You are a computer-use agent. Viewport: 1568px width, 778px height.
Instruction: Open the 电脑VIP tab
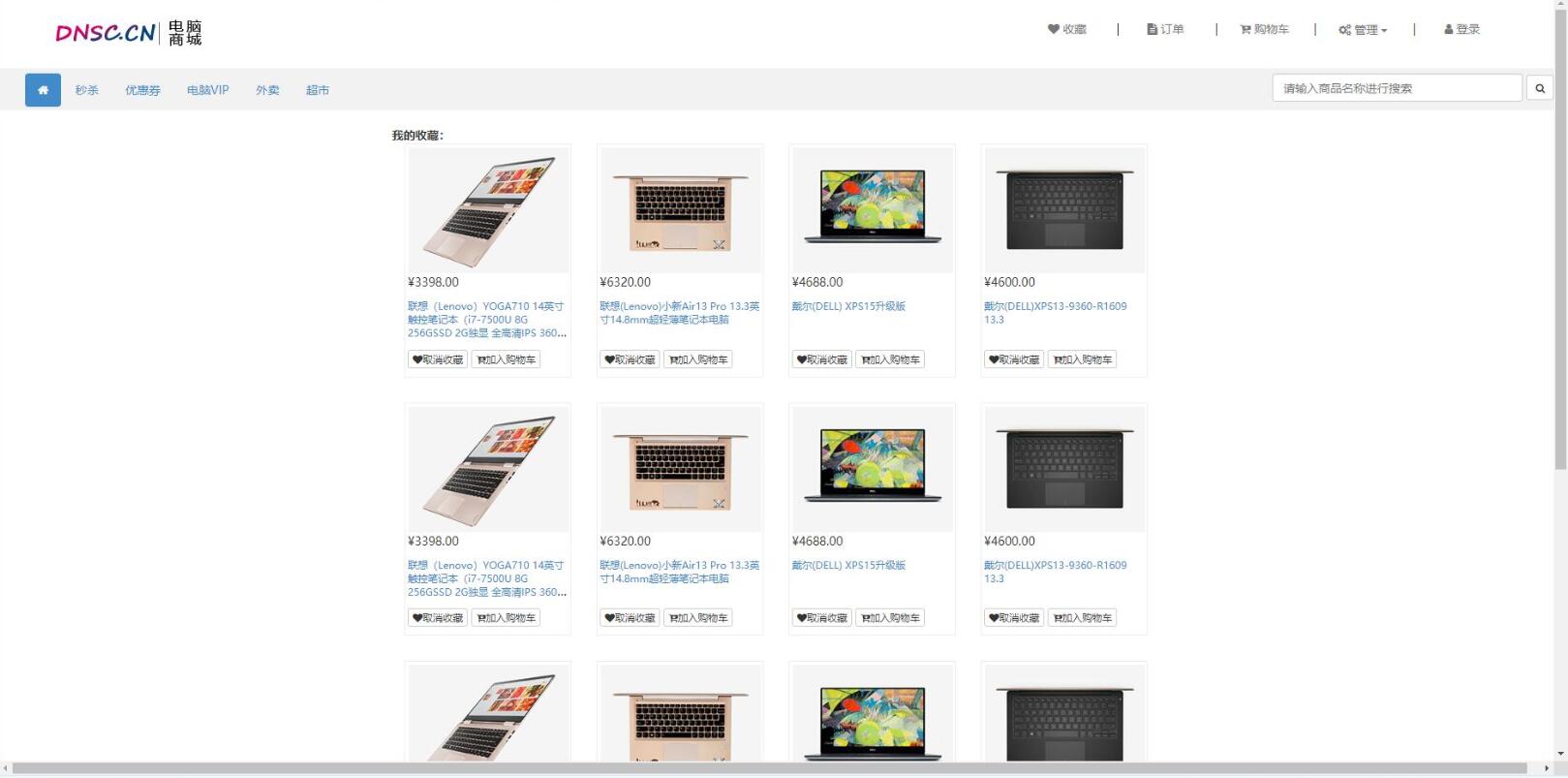[x=208, y=90]
